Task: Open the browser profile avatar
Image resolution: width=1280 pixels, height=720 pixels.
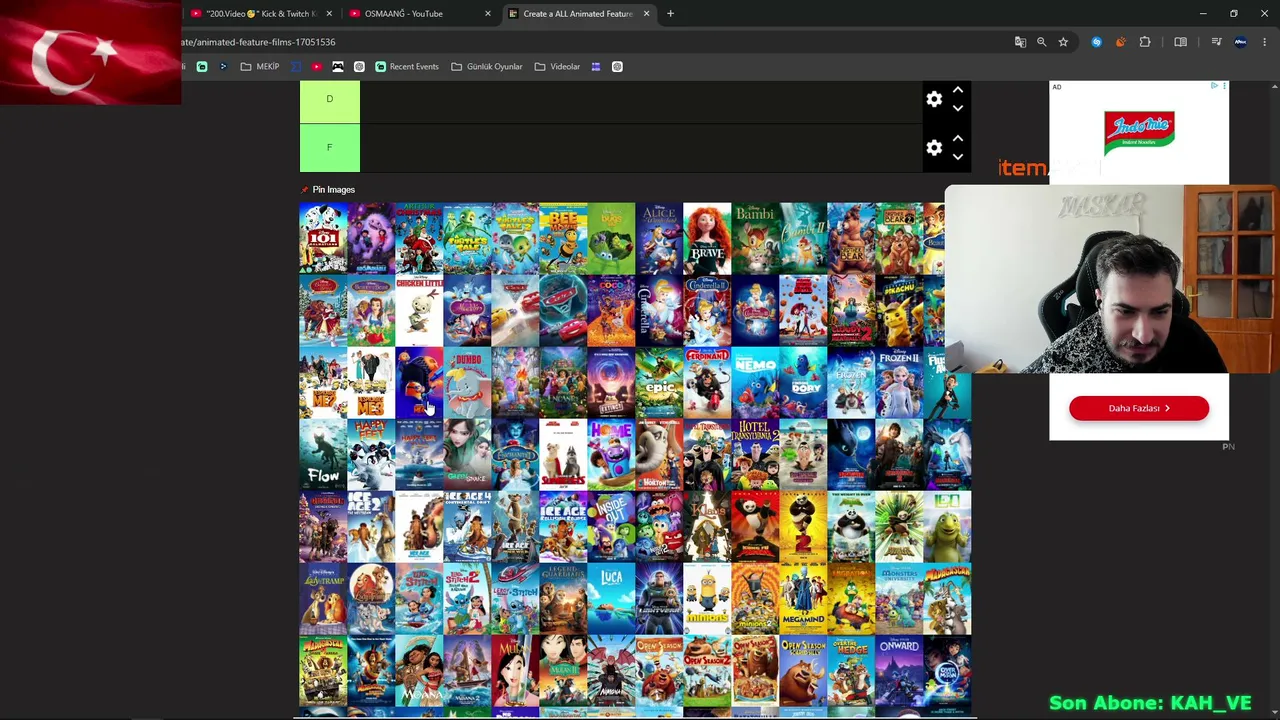Action: pos(1241,42)
